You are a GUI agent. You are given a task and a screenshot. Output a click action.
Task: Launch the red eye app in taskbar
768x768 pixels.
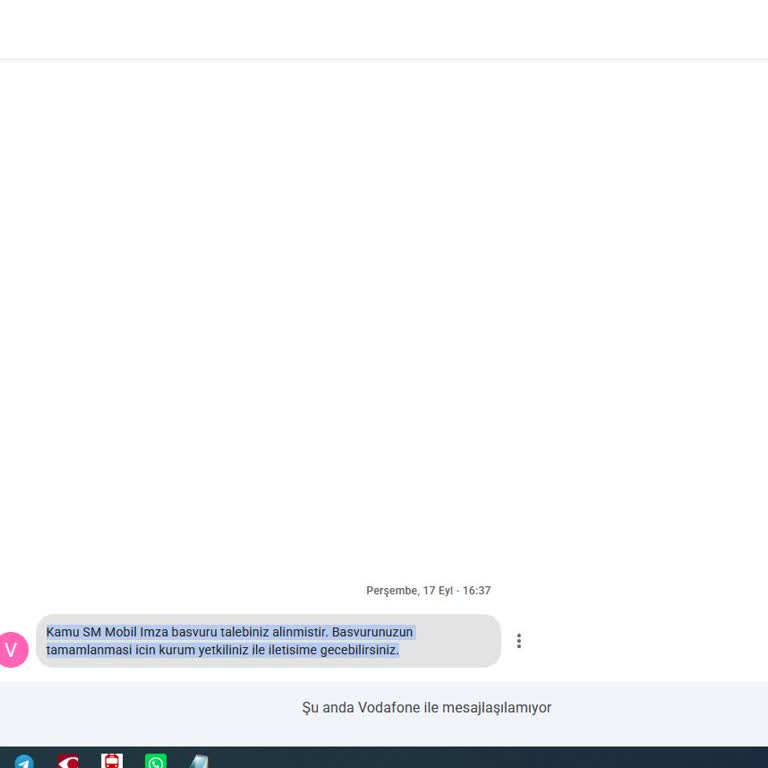pos(68,762)
